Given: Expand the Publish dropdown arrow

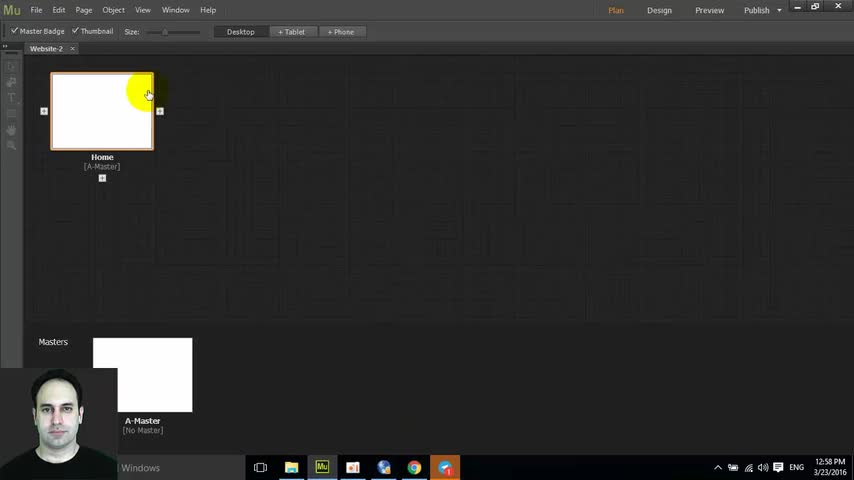Looking at the screenshot, I should [x=779, y=10].
